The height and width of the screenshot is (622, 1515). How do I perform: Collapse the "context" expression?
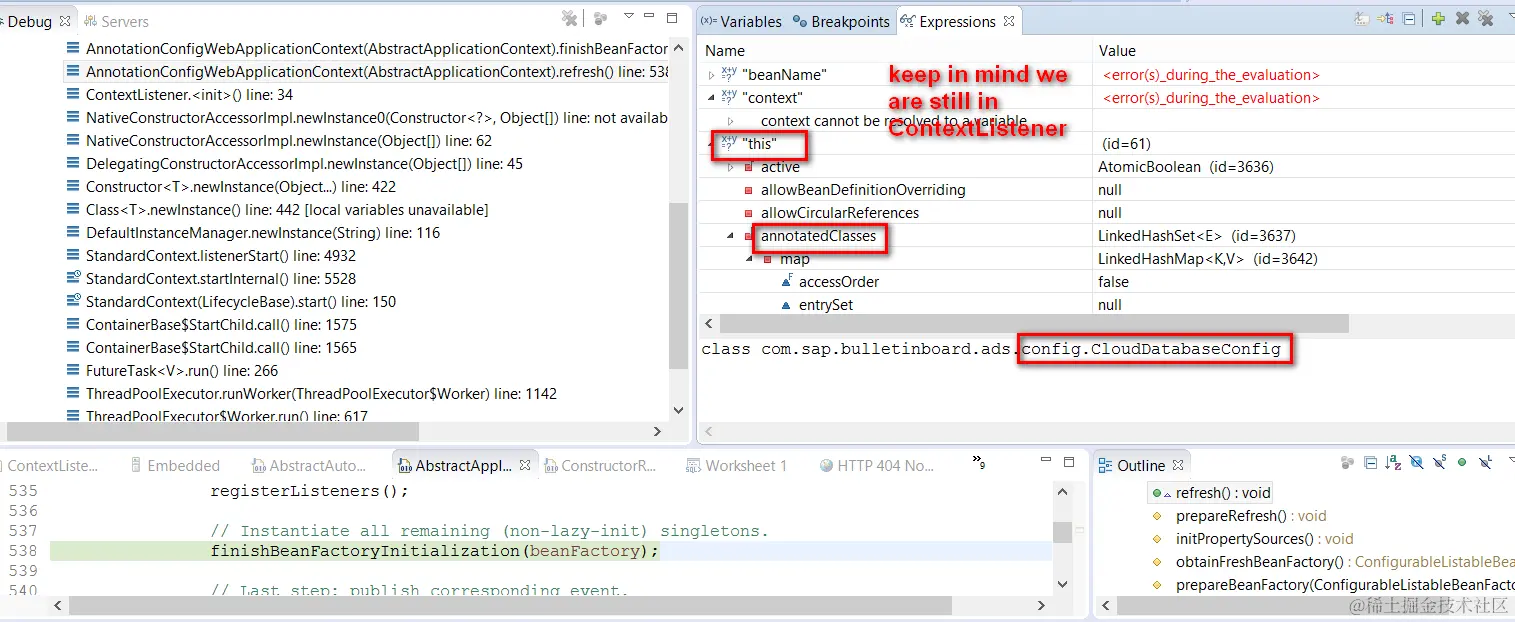click(711, 98)
